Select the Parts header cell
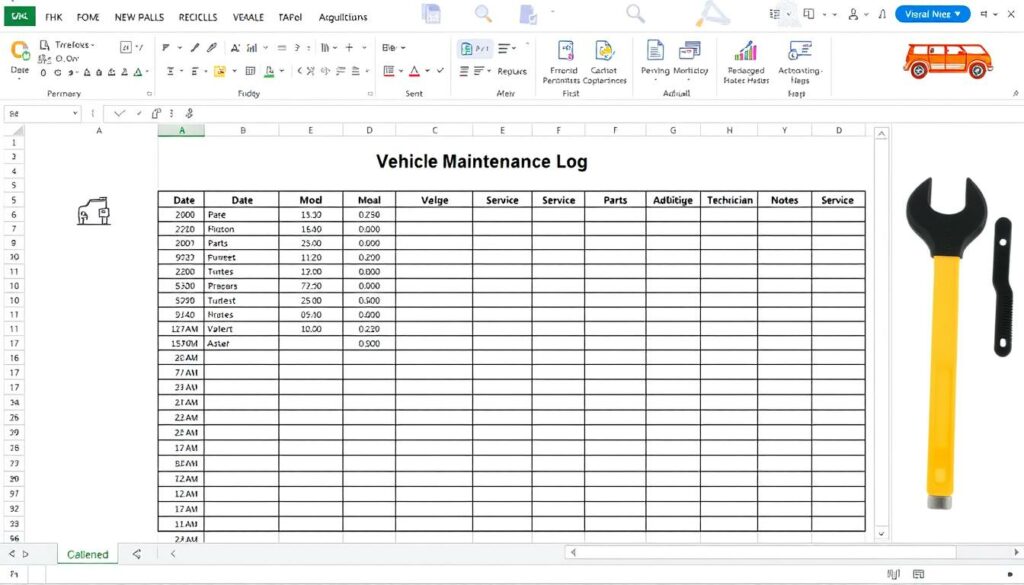Screen dimensions: 1024x585 [615, 200]
